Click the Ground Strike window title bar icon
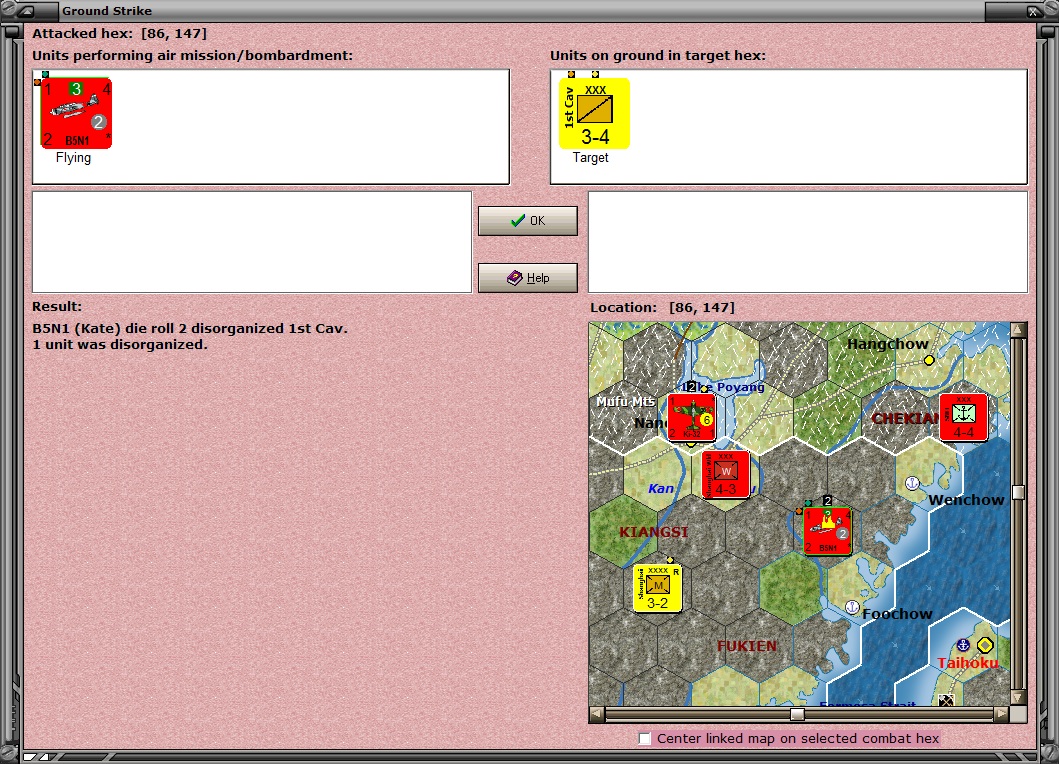This screenshot has width=1059, height=764. pos(28,11)
